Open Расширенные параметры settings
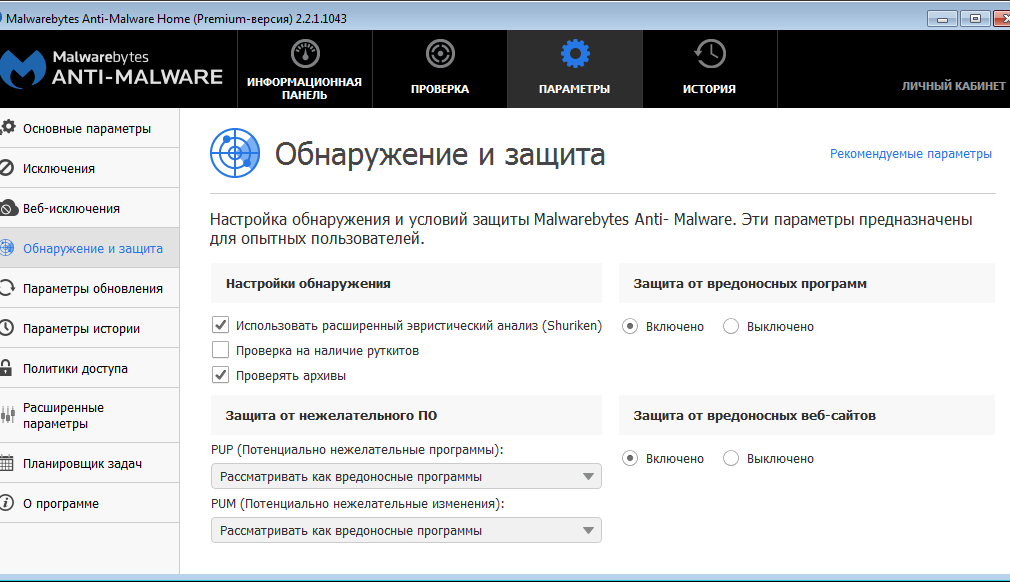 point(90,415)
